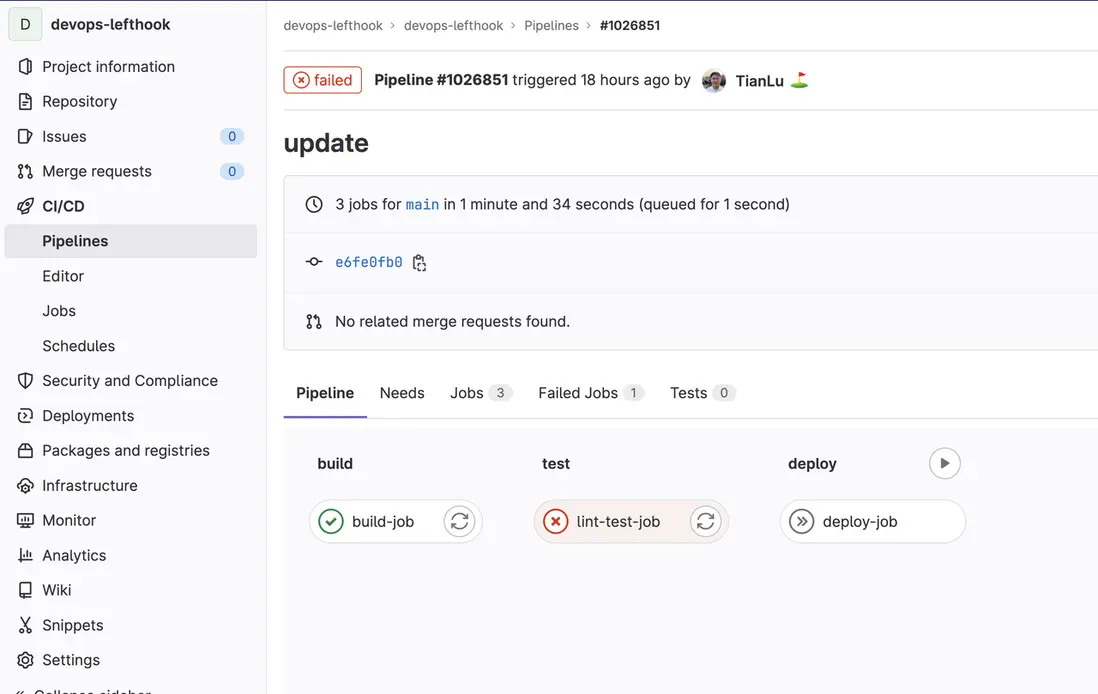Expand the Deployments sidebar section

(88, 416)
